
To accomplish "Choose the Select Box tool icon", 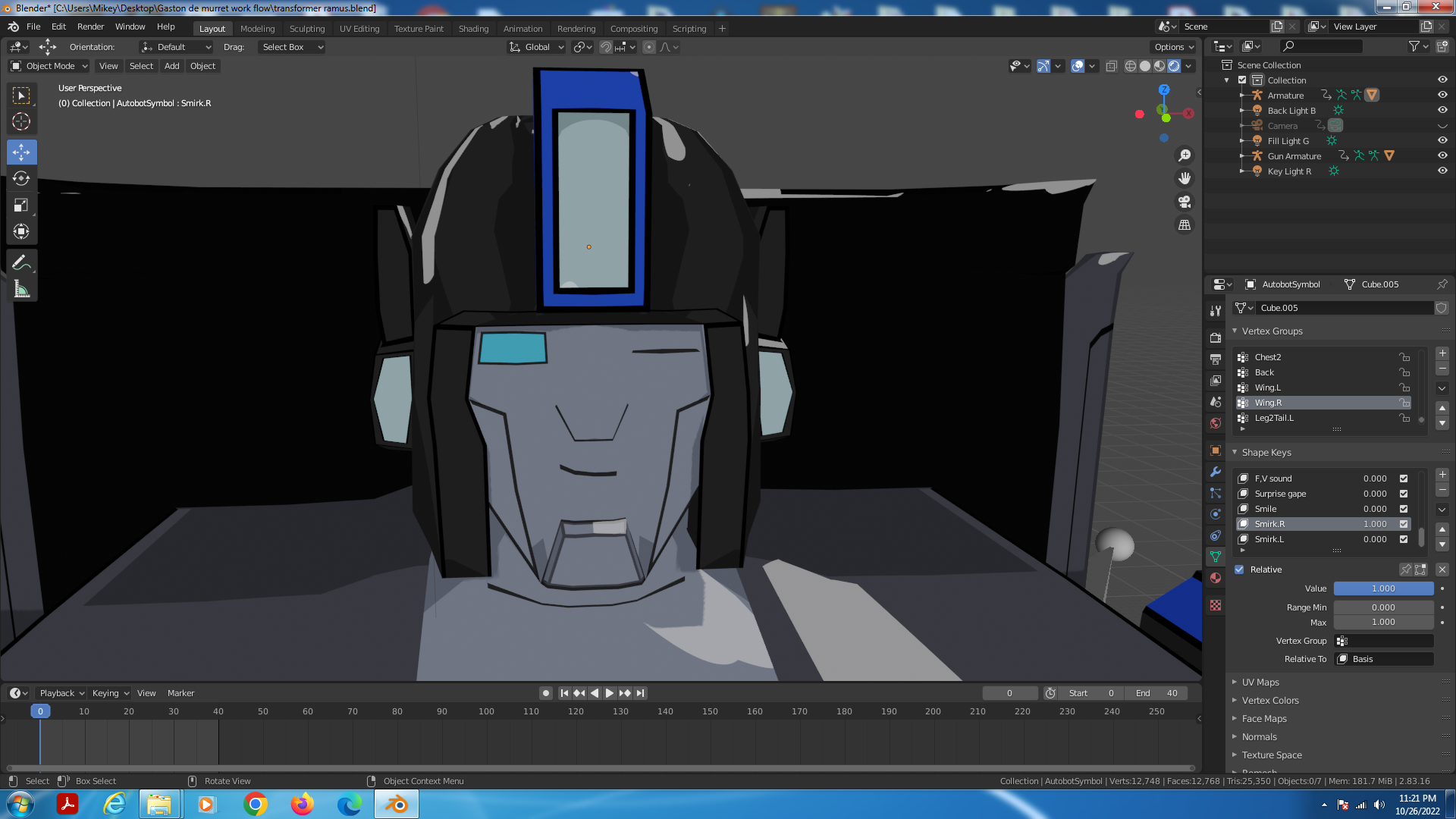I will (x=21, y=95).
